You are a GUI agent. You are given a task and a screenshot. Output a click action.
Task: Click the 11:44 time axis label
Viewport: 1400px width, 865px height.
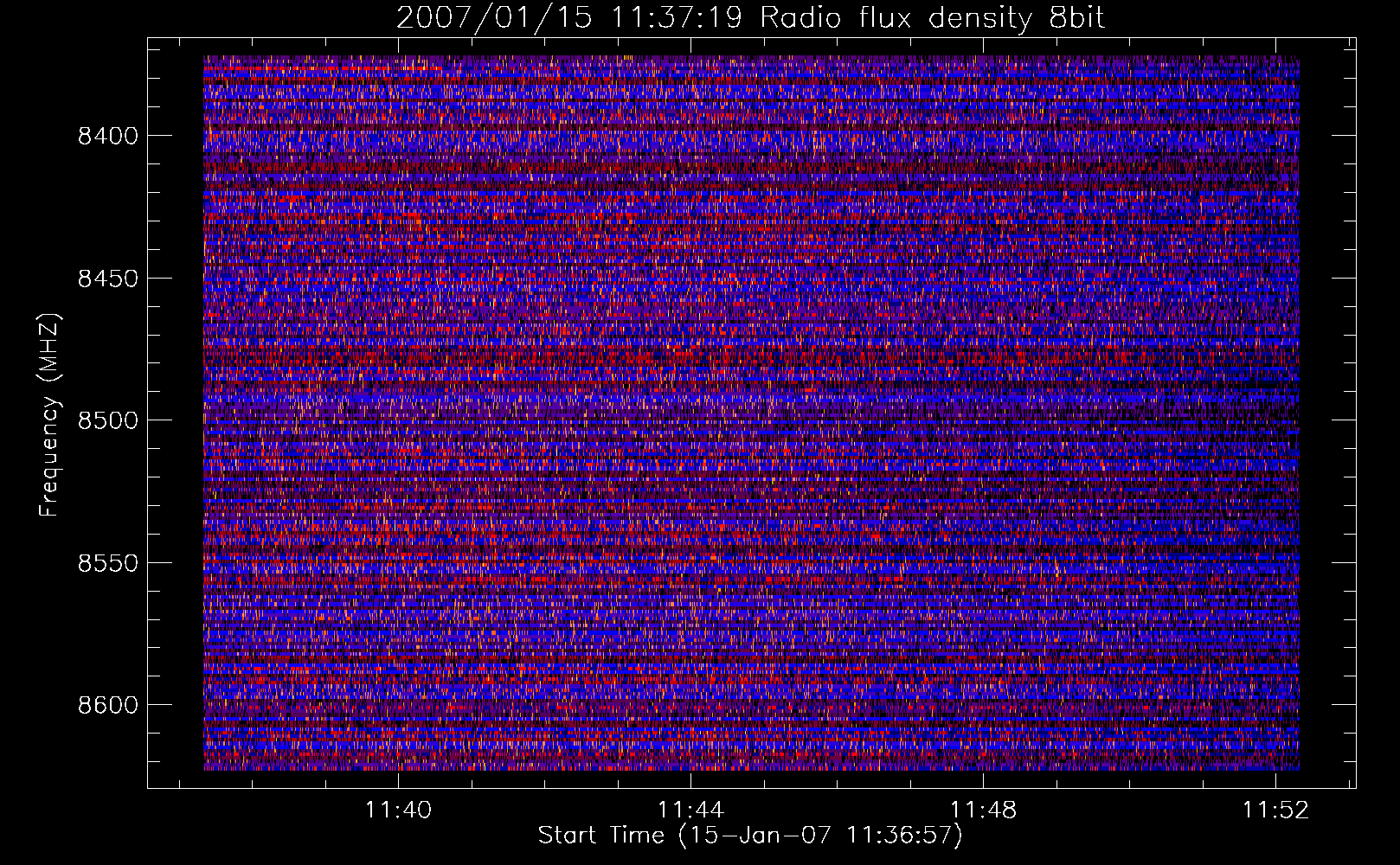(x=690, y=811)
